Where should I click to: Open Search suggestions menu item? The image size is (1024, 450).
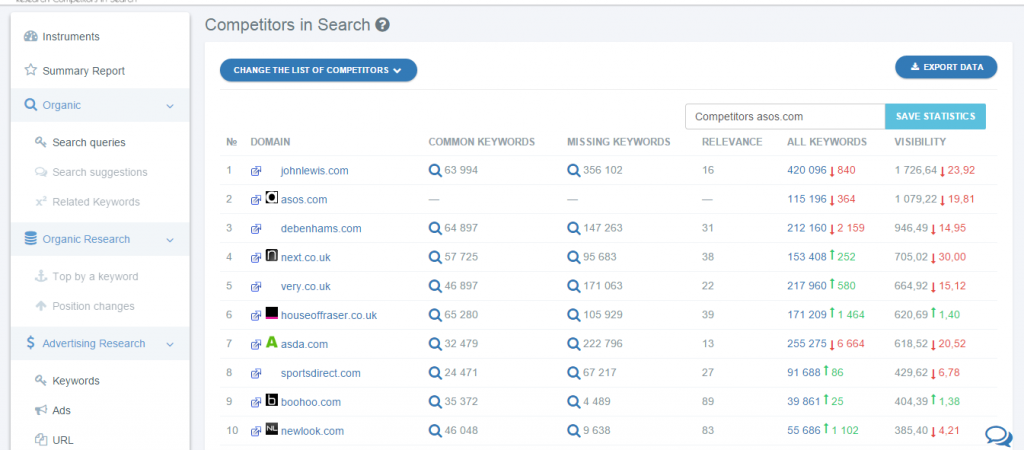tap(100, 172)
